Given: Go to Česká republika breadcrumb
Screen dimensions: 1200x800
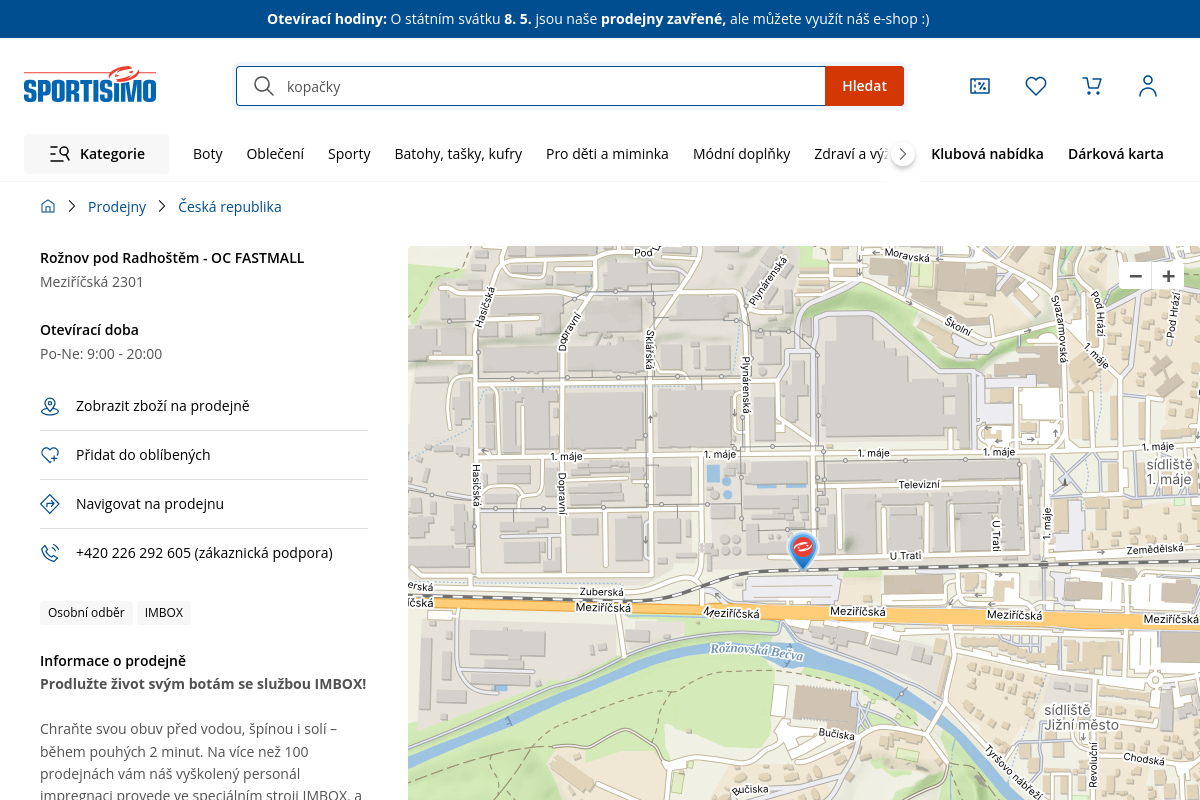Looking at the screenshot, I should [230, 207].
